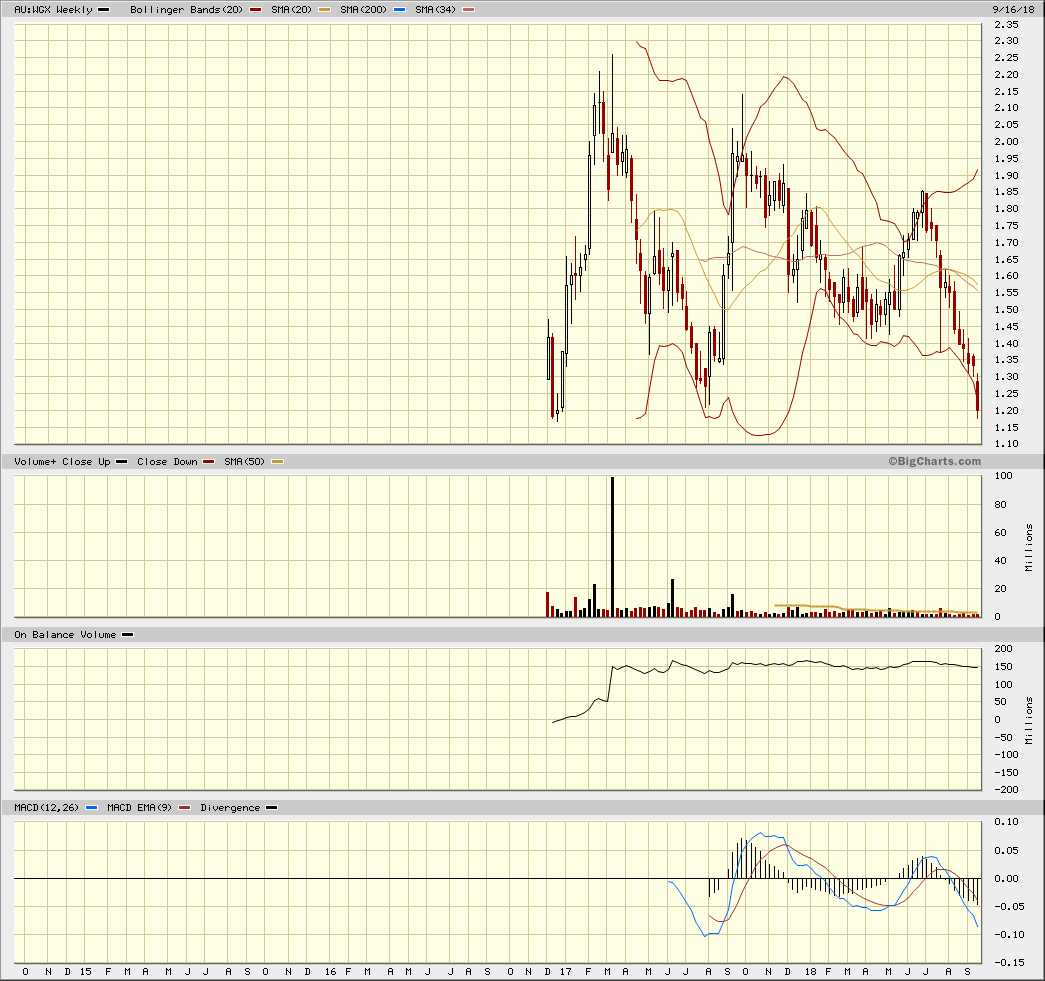Image resolution: width=1045 pixels, height=981 pixels.
Task: Click the -100 On Balance Volume axis label
Action: click(1006, 754)
